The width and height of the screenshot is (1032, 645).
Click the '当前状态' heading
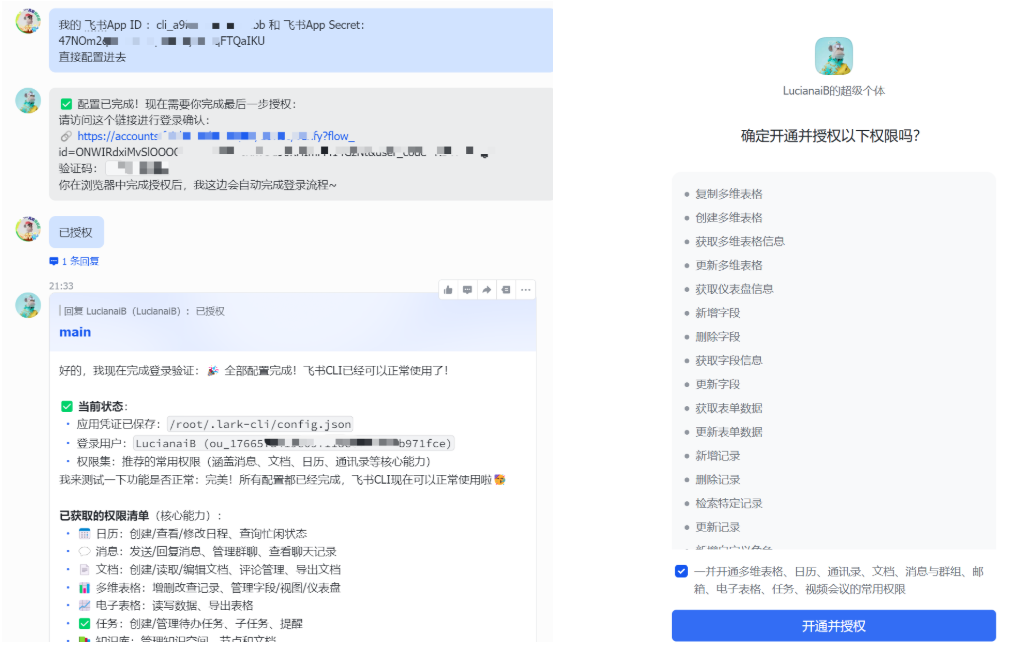click(x=94, y=407)
